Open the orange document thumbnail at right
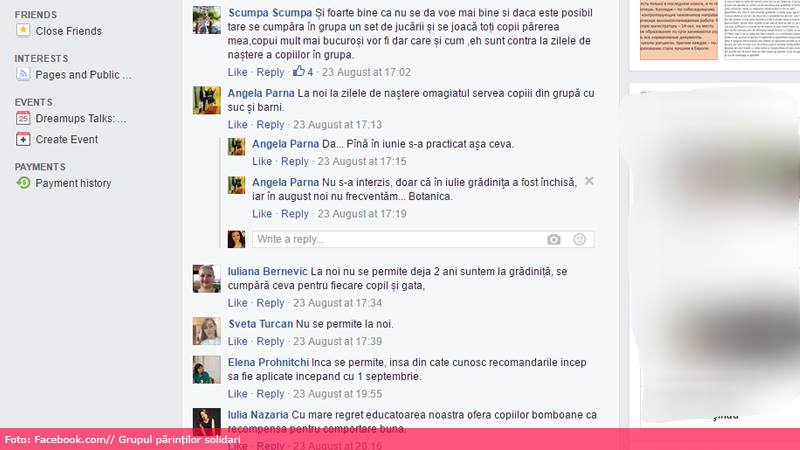Viewport: 800px width, 450px height. coord(679,30)
